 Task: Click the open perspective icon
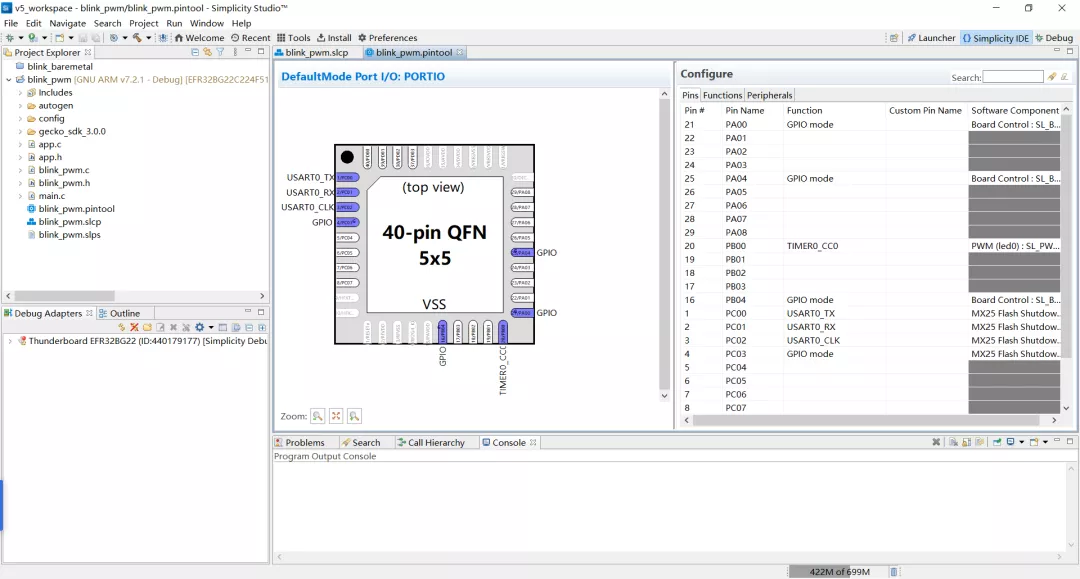click(894, 38)
